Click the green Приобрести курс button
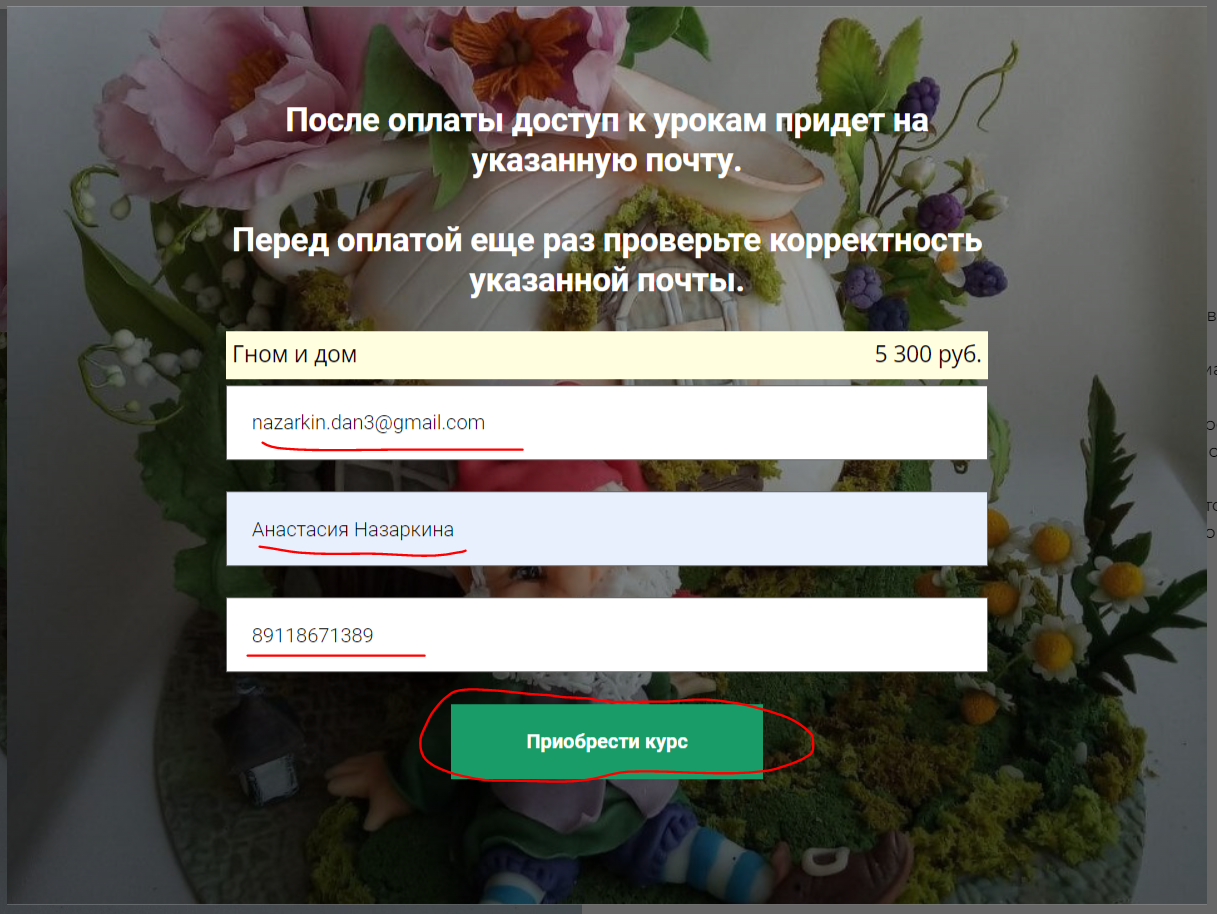 point(607,742)
